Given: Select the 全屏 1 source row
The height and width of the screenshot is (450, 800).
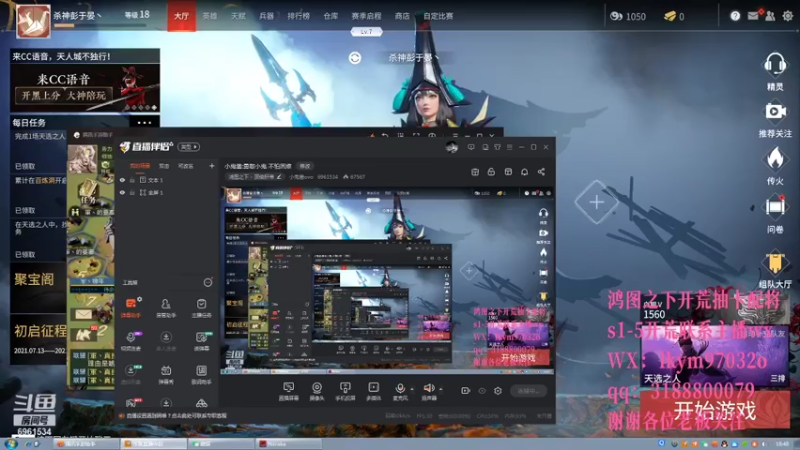Looking at the screenshot, I should [167, 192].
